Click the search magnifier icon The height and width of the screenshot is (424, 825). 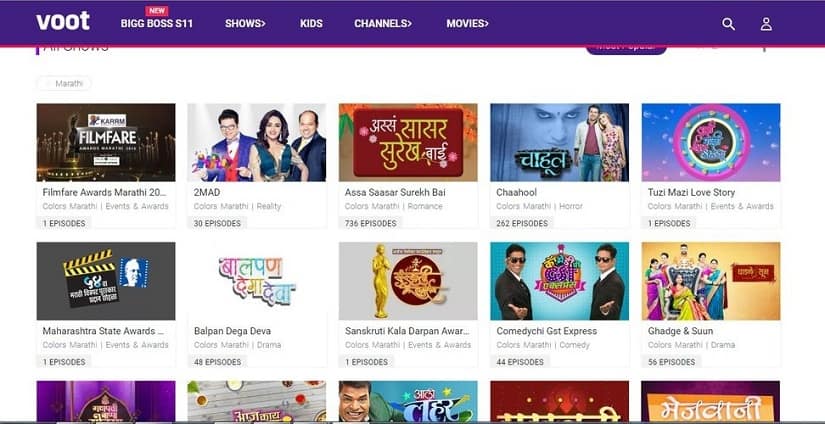(728, 24)
